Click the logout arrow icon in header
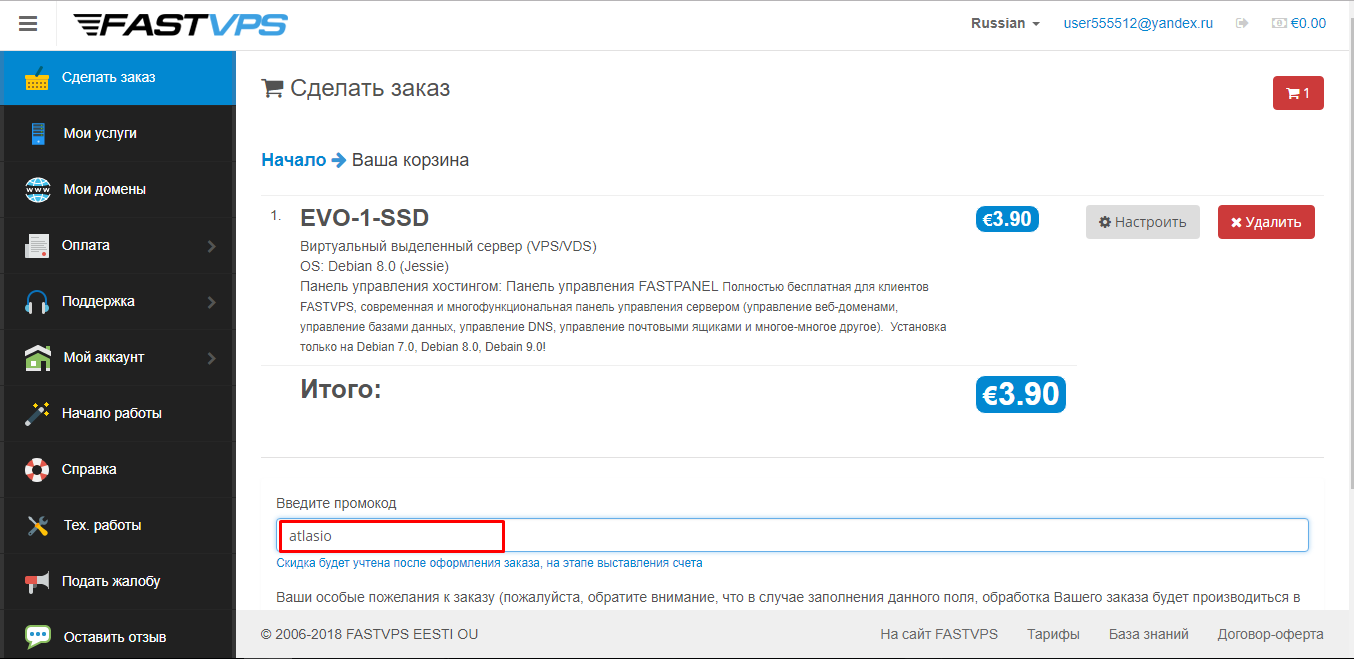 [x=1242, y=23]
